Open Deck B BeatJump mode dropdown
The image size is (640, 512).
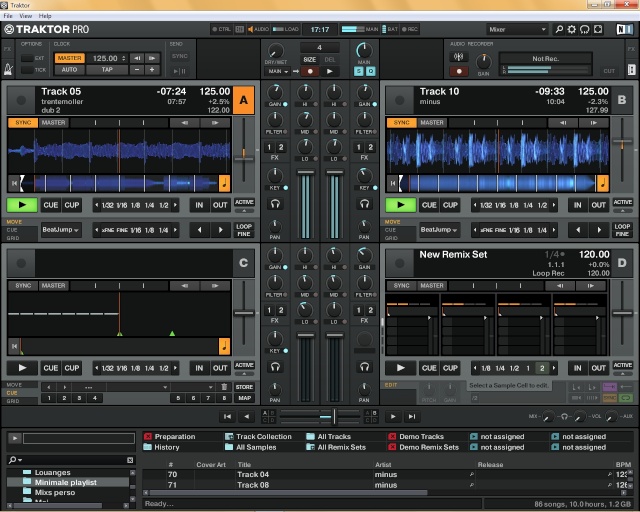pyautogui.click(x=439, y=230)
